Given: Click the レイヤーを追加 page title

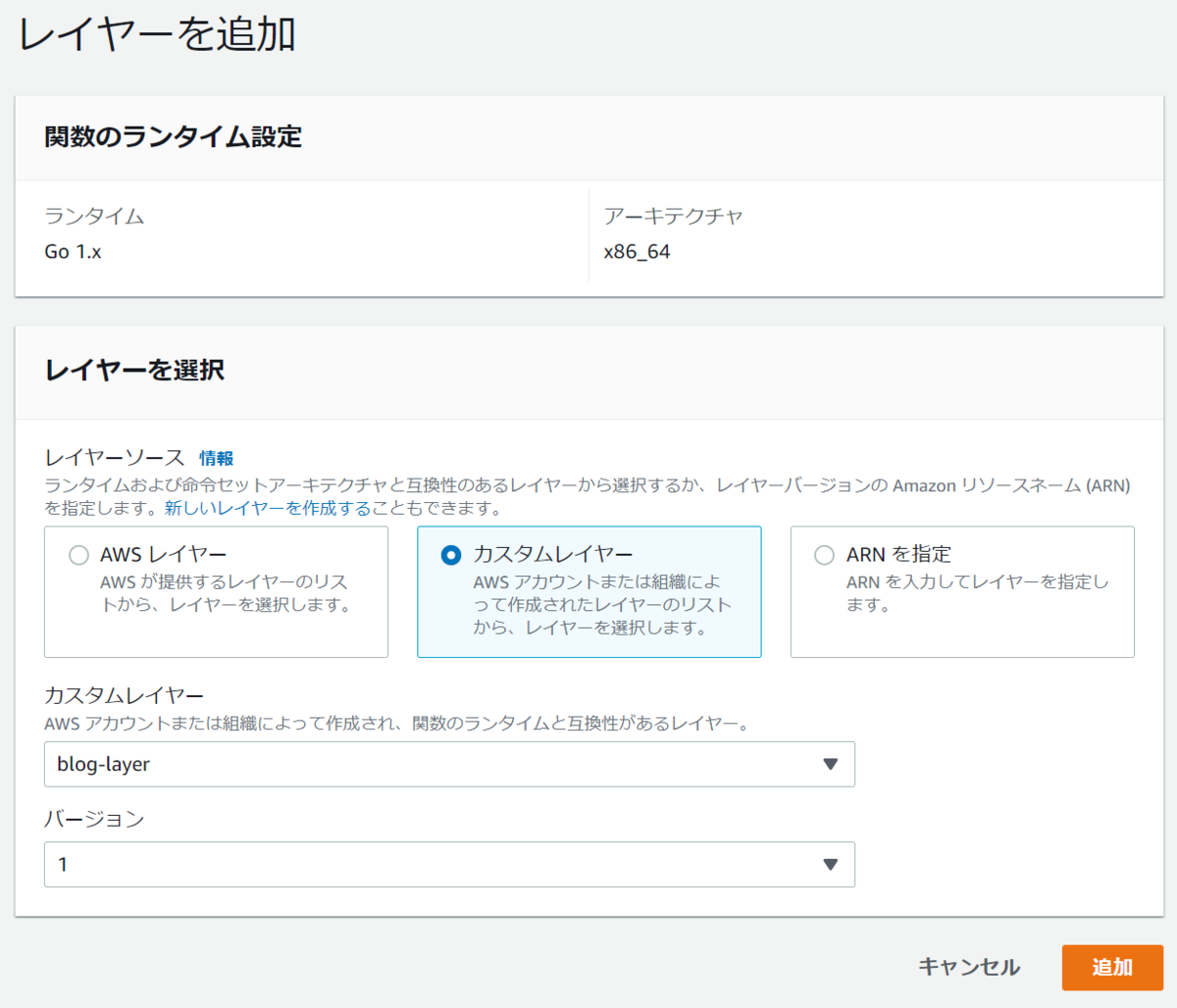Looking at the screenshot, I should [157, 34].
